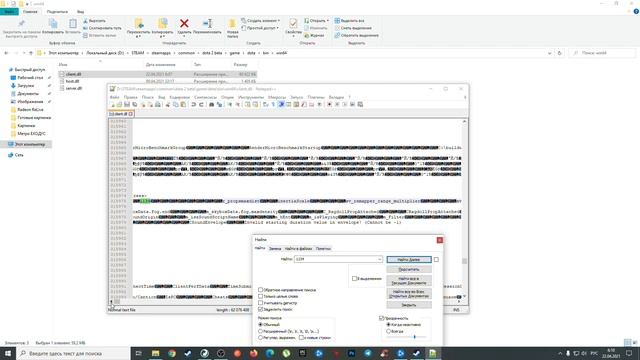Click New folder icon in Explorer ribbon
The image size is (640, 360).
(x=232, y=24)
